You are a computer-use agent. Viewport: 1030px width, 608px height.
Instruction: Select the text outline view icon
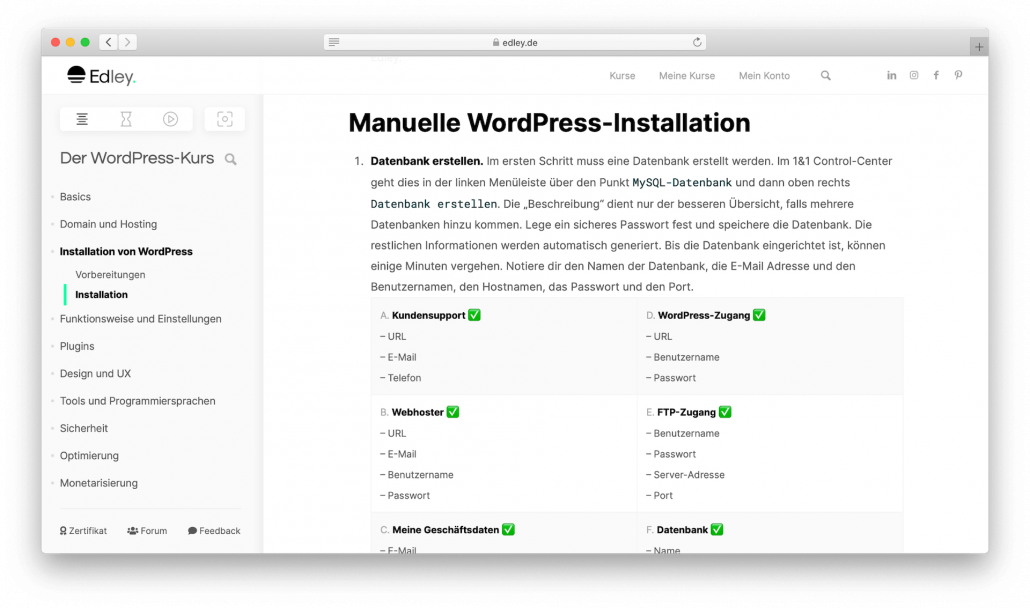pyautogui.click(x=81, y=118)
